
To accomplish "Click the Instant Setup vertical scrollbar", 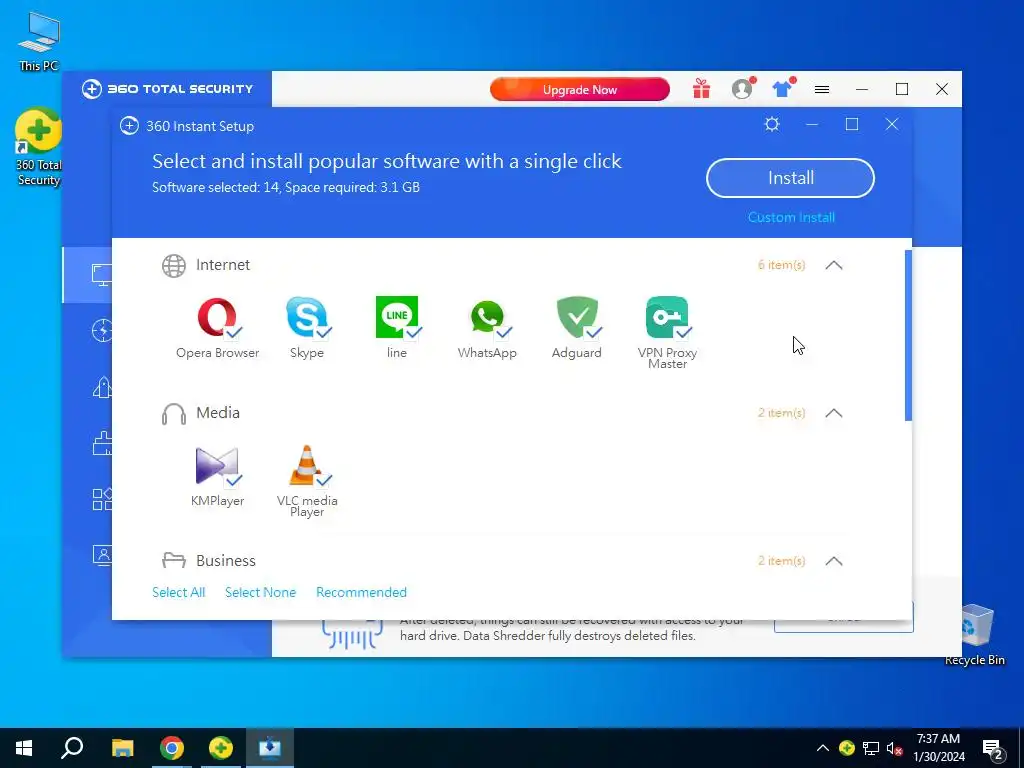I will point(908,335).
